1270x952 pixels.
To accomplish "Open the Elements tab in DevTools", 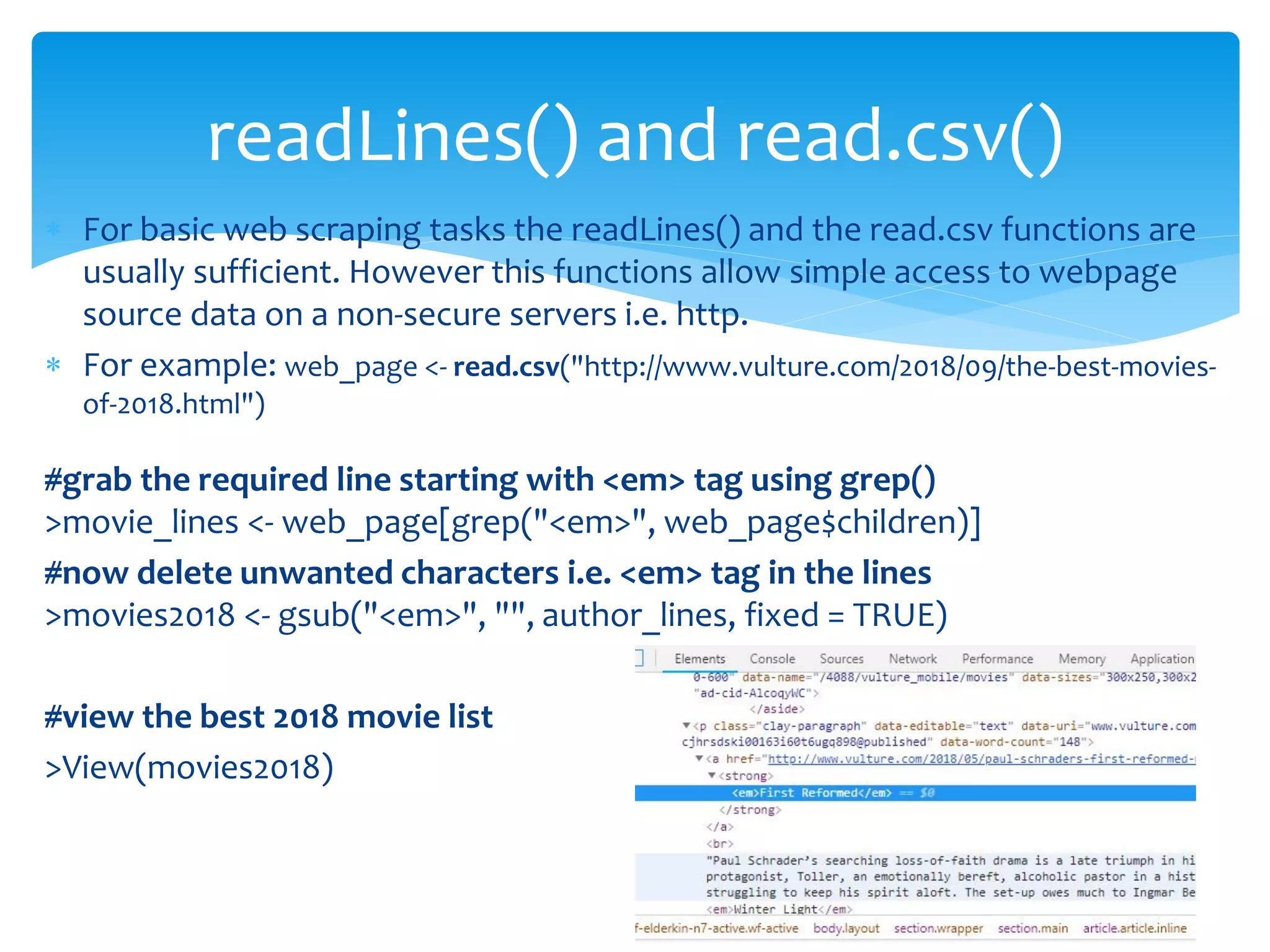I will pos(699,659).
